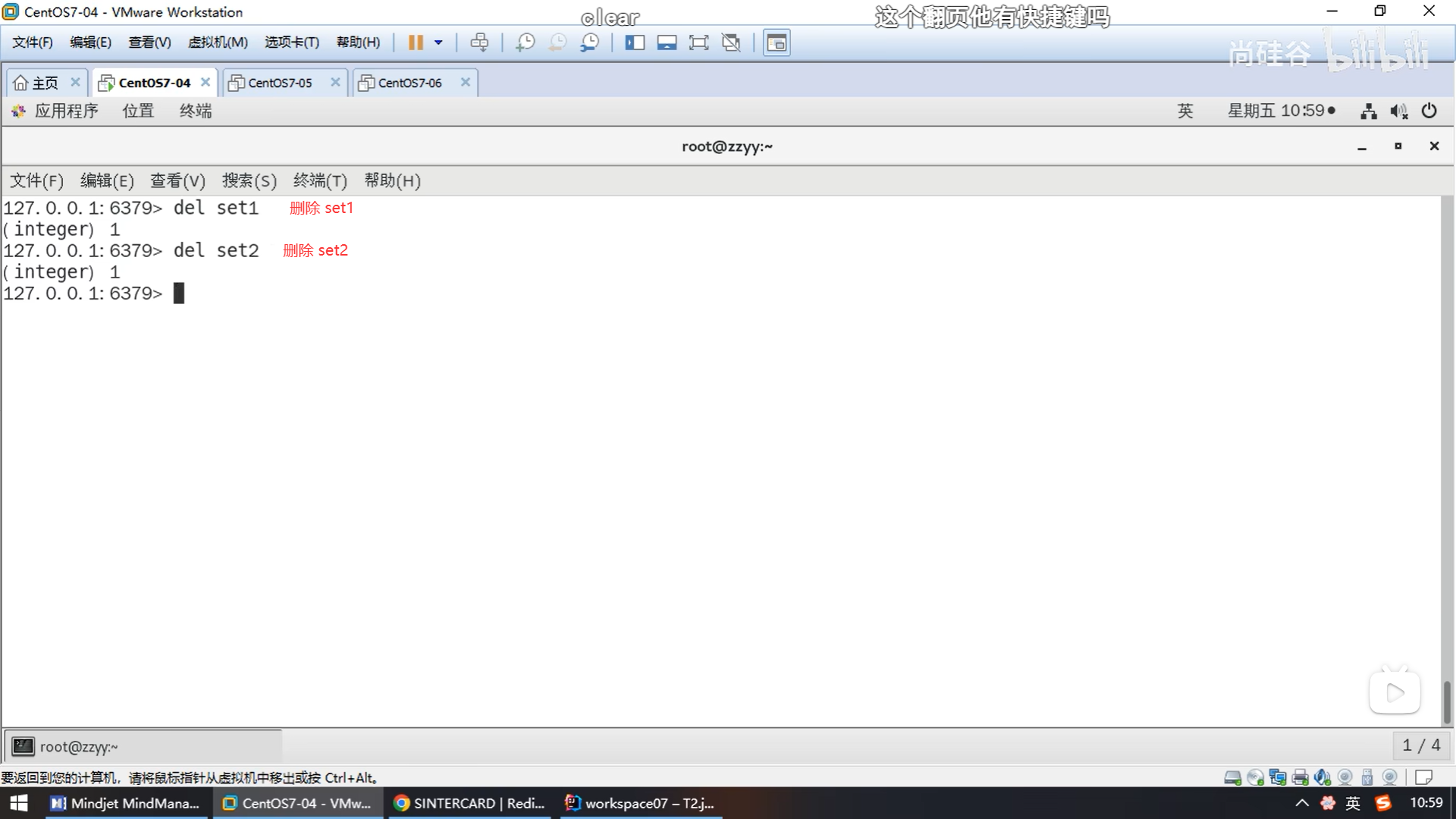
Task: Click the root@zzyy taskbar window button
Action: 144,747
